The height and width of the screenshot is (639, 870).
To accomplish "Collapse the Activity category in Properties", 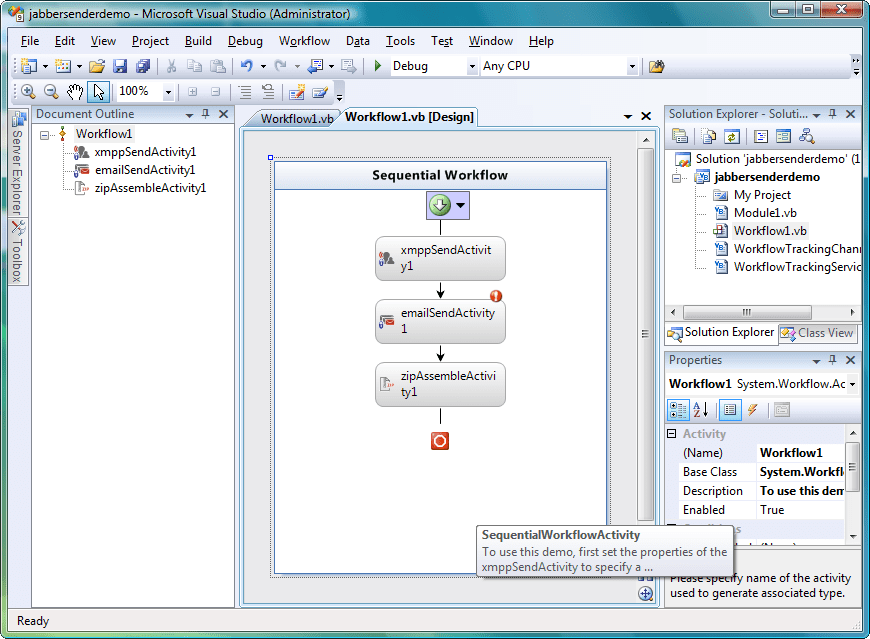I will [672, 434].
